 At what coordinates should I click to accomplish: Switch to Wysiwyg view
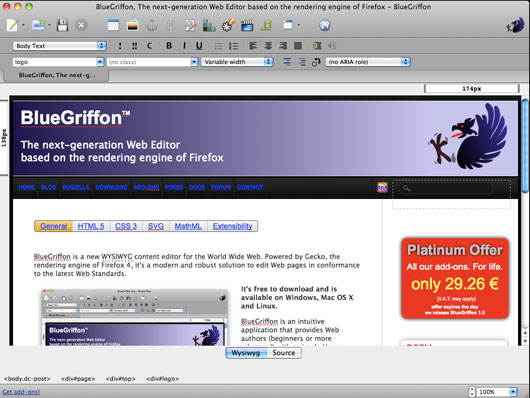tap(246, 353)
